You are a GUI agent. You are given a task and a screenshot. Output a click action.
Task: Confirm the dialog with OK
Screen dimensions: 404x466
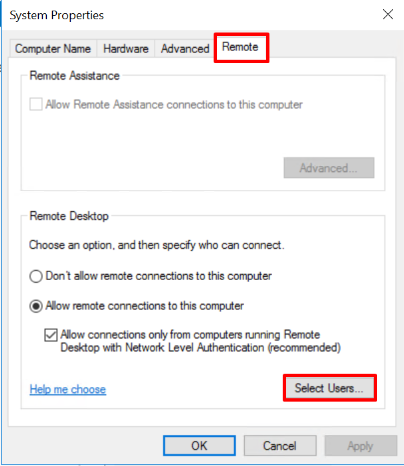pos(199,446)
